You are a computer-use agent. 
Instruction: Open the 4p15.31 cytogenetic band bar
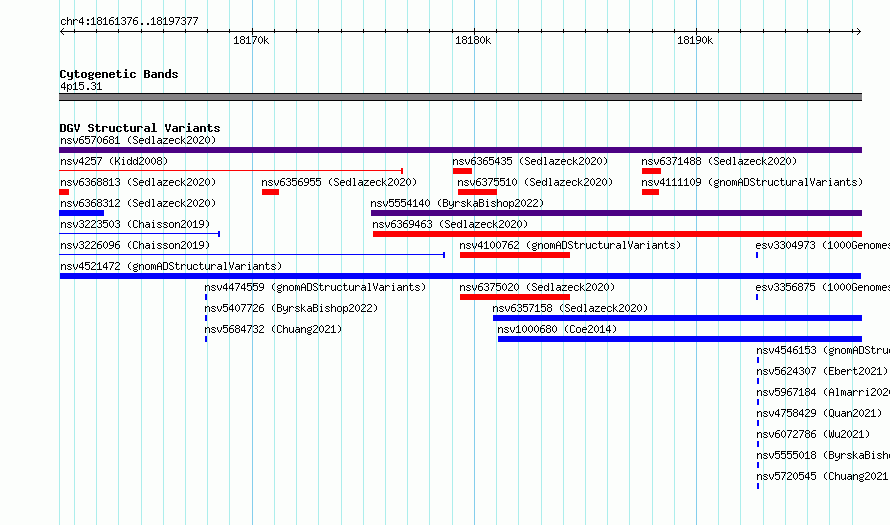coord(460,97)
